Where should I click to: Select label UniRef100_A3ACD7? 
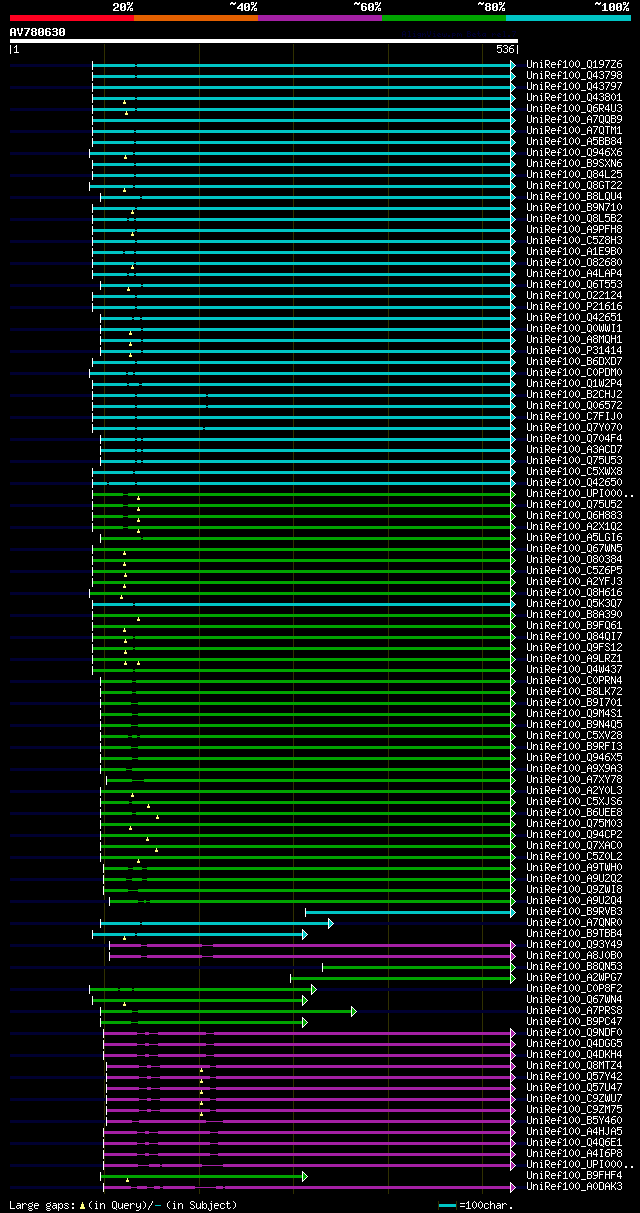(574, 449)
